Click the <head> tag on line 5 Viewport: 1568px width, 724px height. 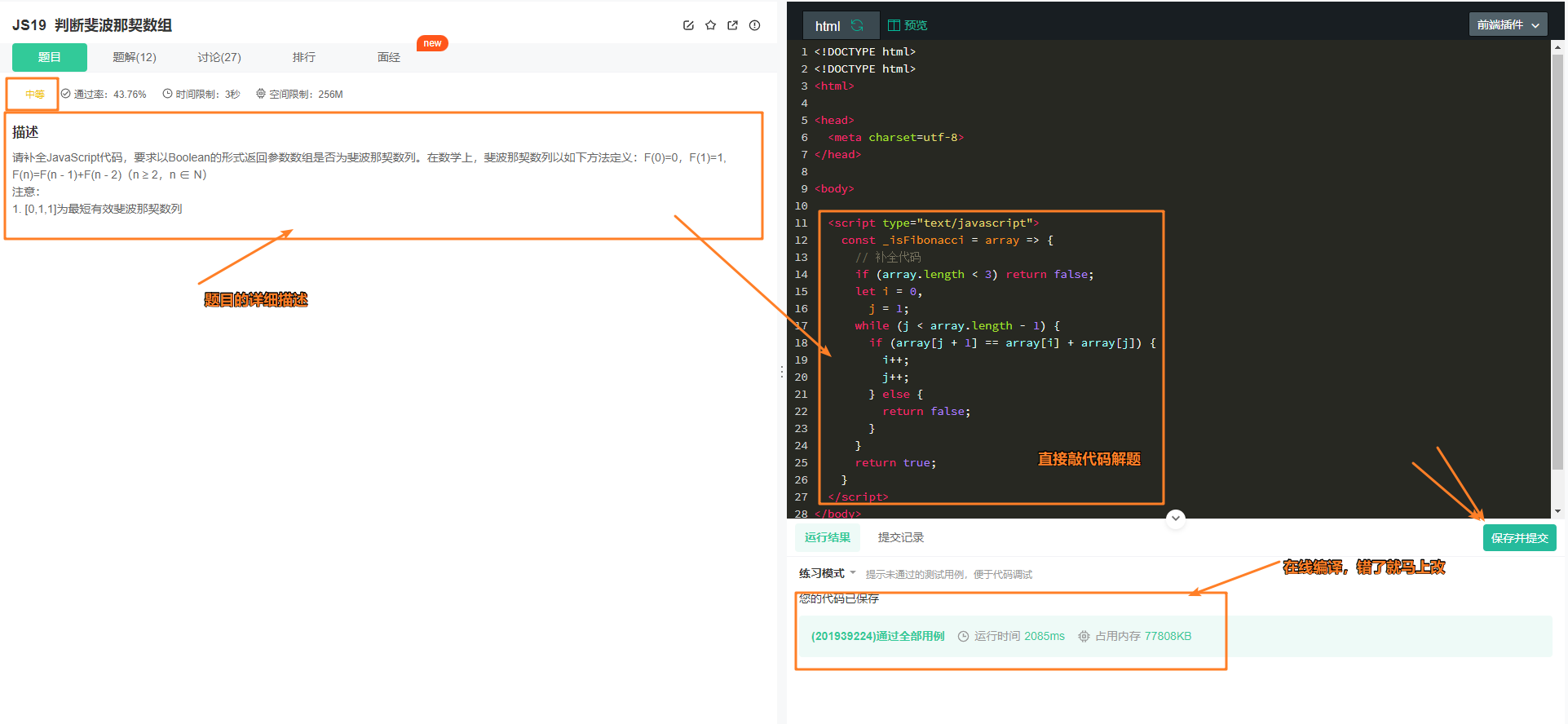point(833,120)
